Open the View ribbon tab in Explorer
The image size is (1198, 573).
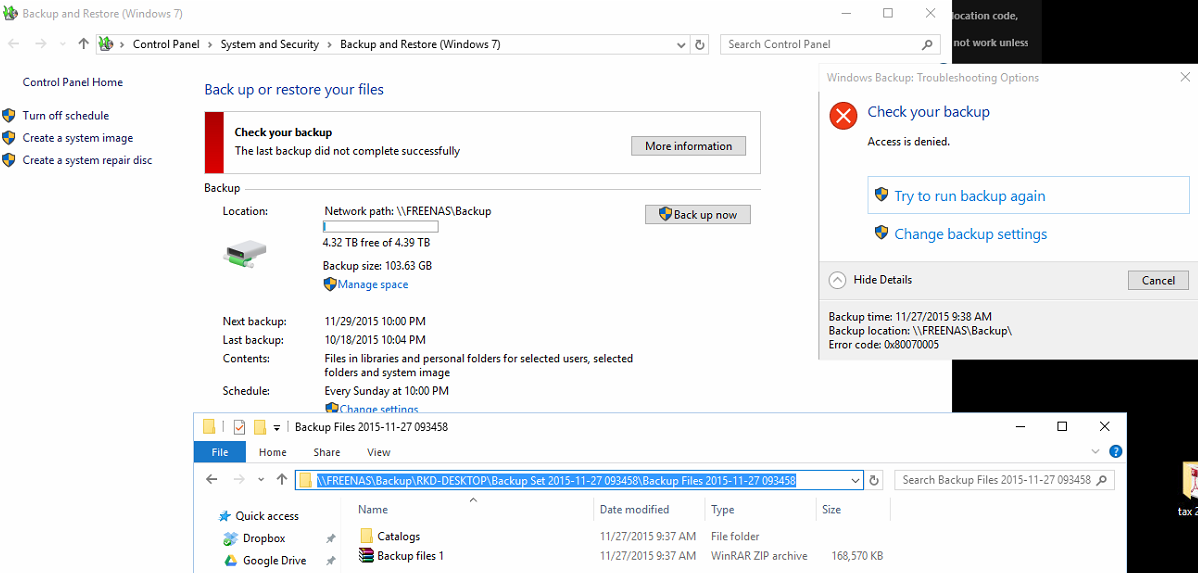coord(378,452)
